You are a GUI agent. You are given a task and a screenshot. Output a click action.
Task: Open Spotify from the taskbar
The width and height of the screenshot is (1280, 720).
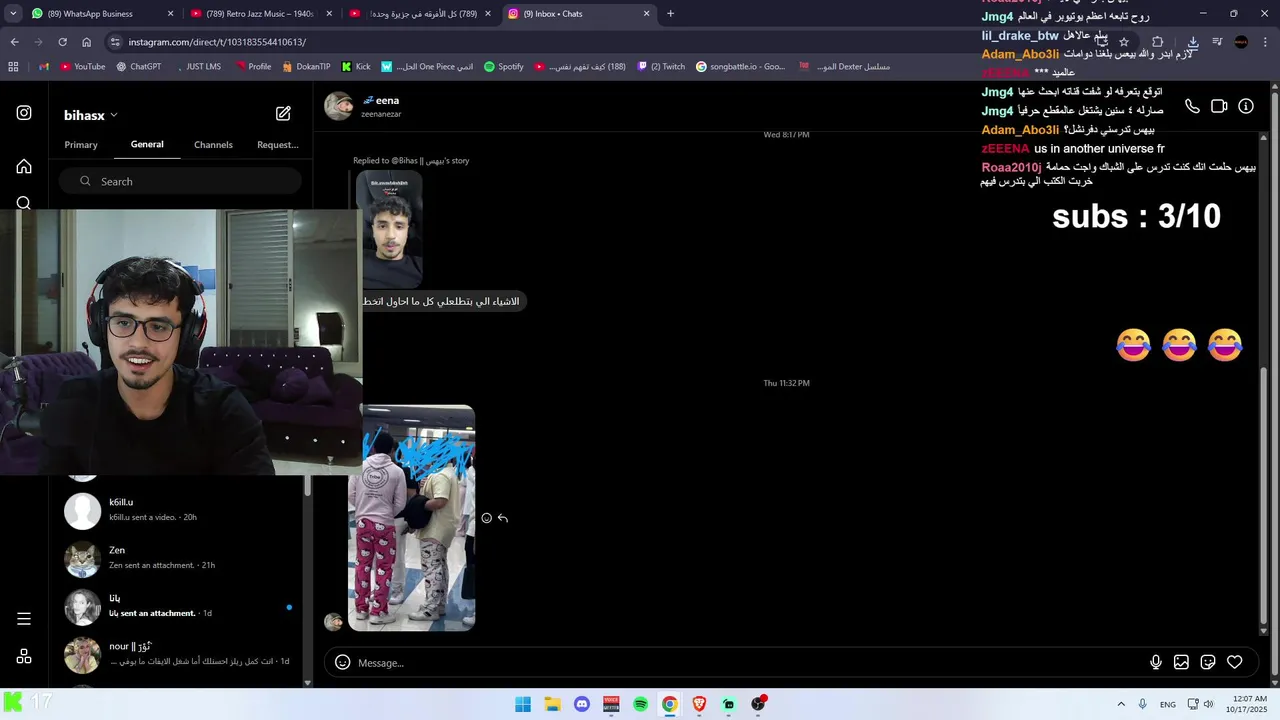(x=641, y=704)
